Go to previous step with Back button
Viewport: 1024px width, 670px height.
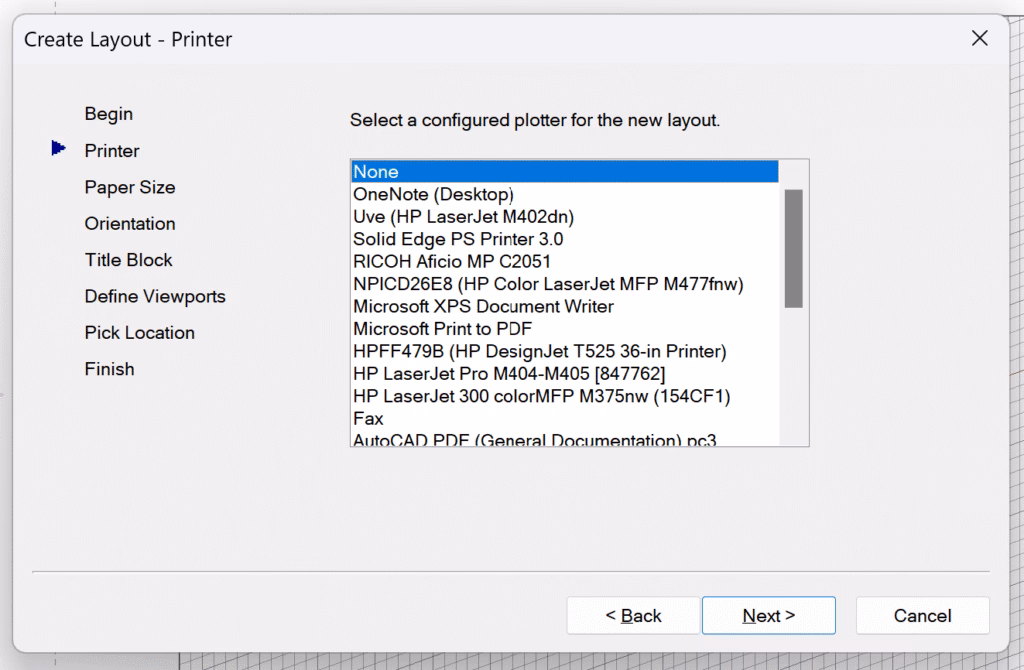(x=633, y=615)
